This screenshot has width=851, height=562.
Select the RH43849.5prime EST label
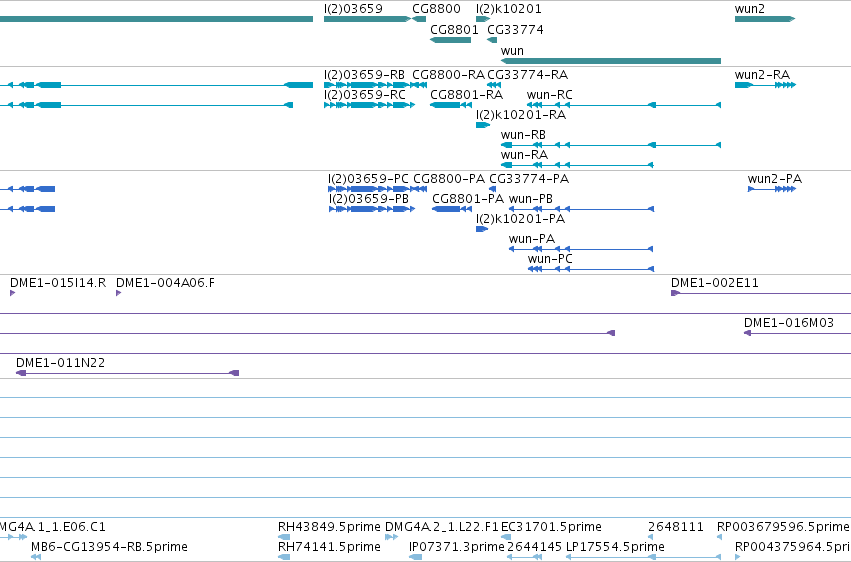point(329,527)
